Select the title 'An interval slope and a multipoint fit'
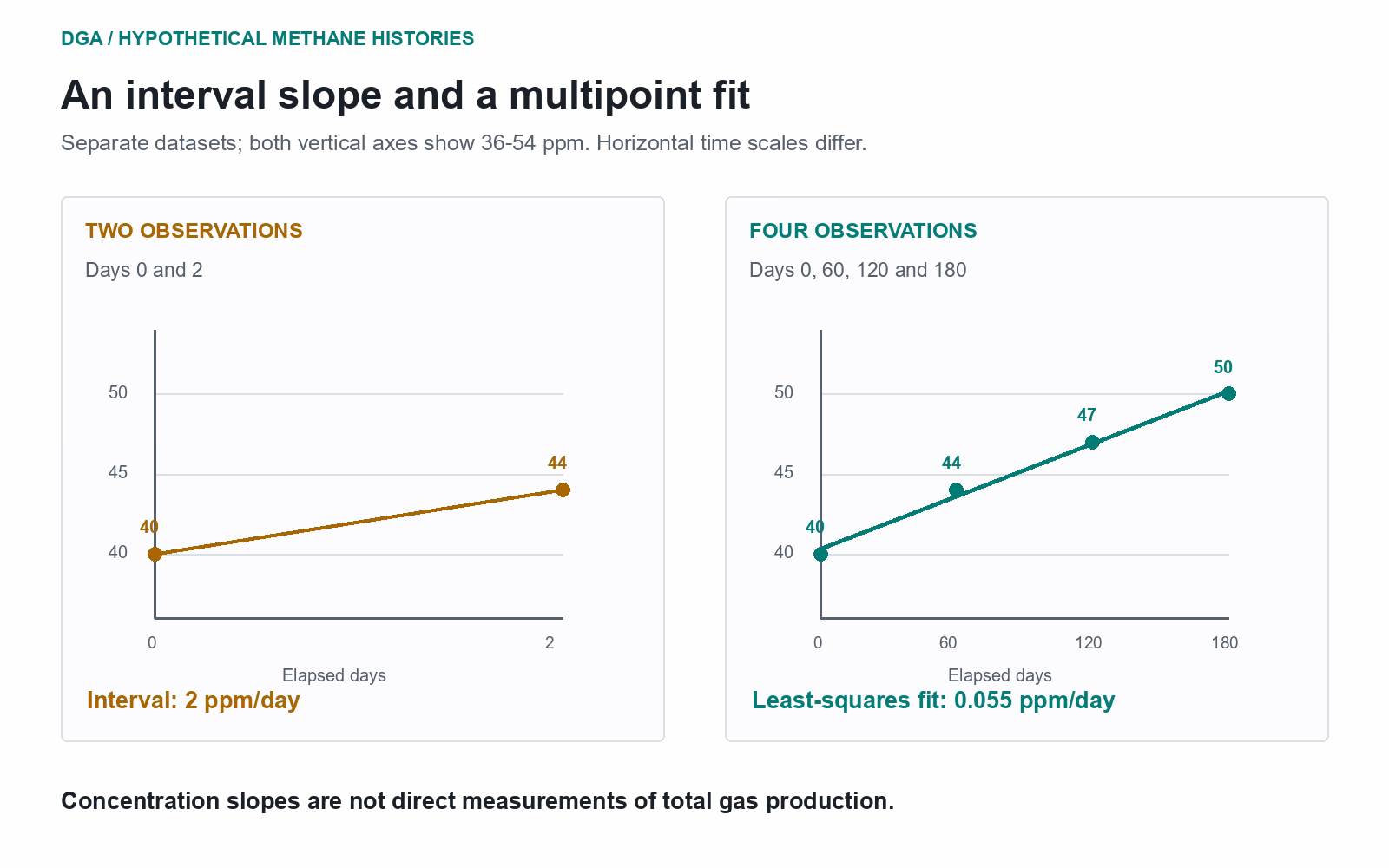Image resolution: width=1389 pixels, height=868 pixels. pyautogui.click(x=405, y=95)
